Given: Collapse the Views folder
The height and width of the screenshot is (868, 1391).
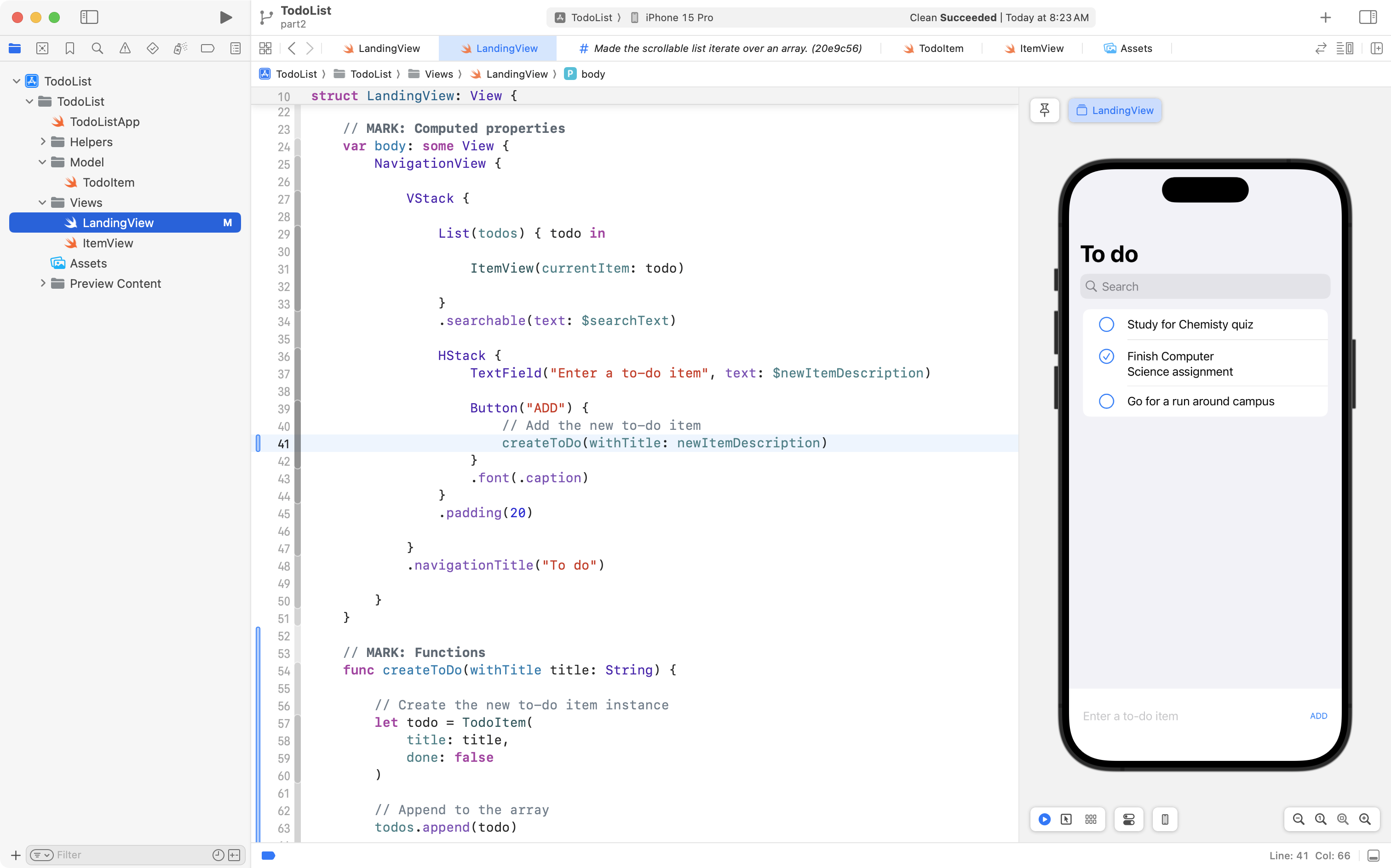Looking at the screenshot, I should point(42,202).
